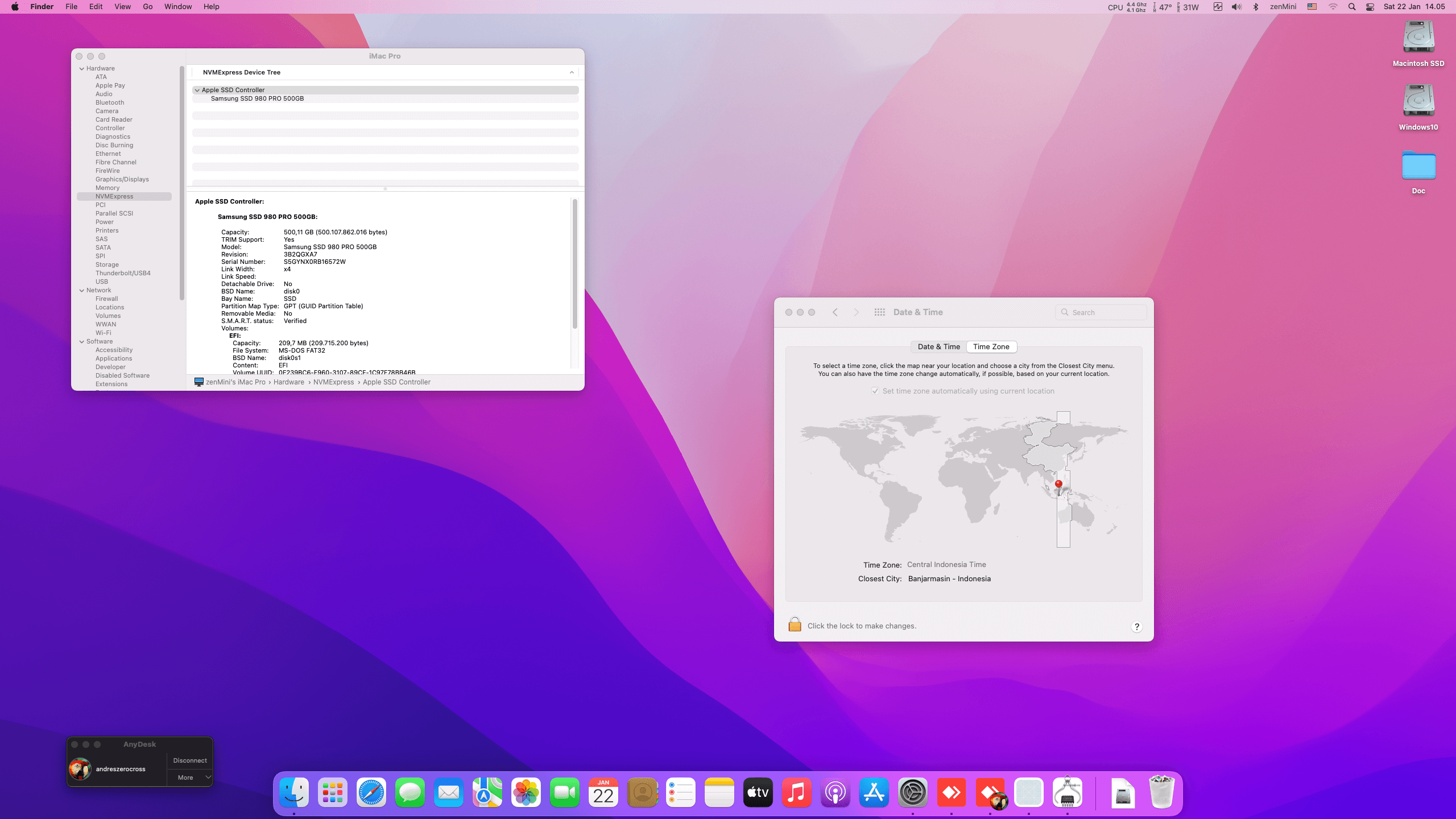This screenshot has height=819, width=1456.
Task: Open Podcasts from the Dock
Action: point(835,792)
